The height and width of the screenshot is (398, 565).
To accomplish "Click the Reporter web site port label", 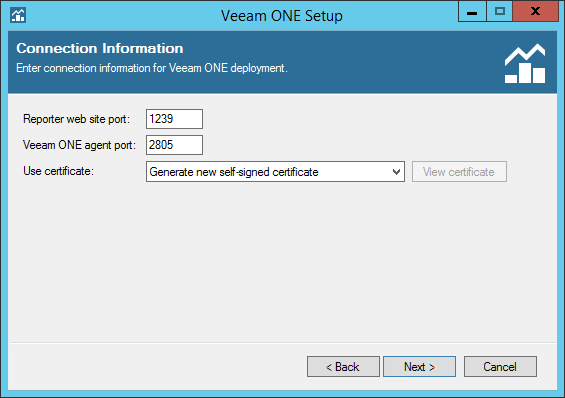I will click(76, 119).
